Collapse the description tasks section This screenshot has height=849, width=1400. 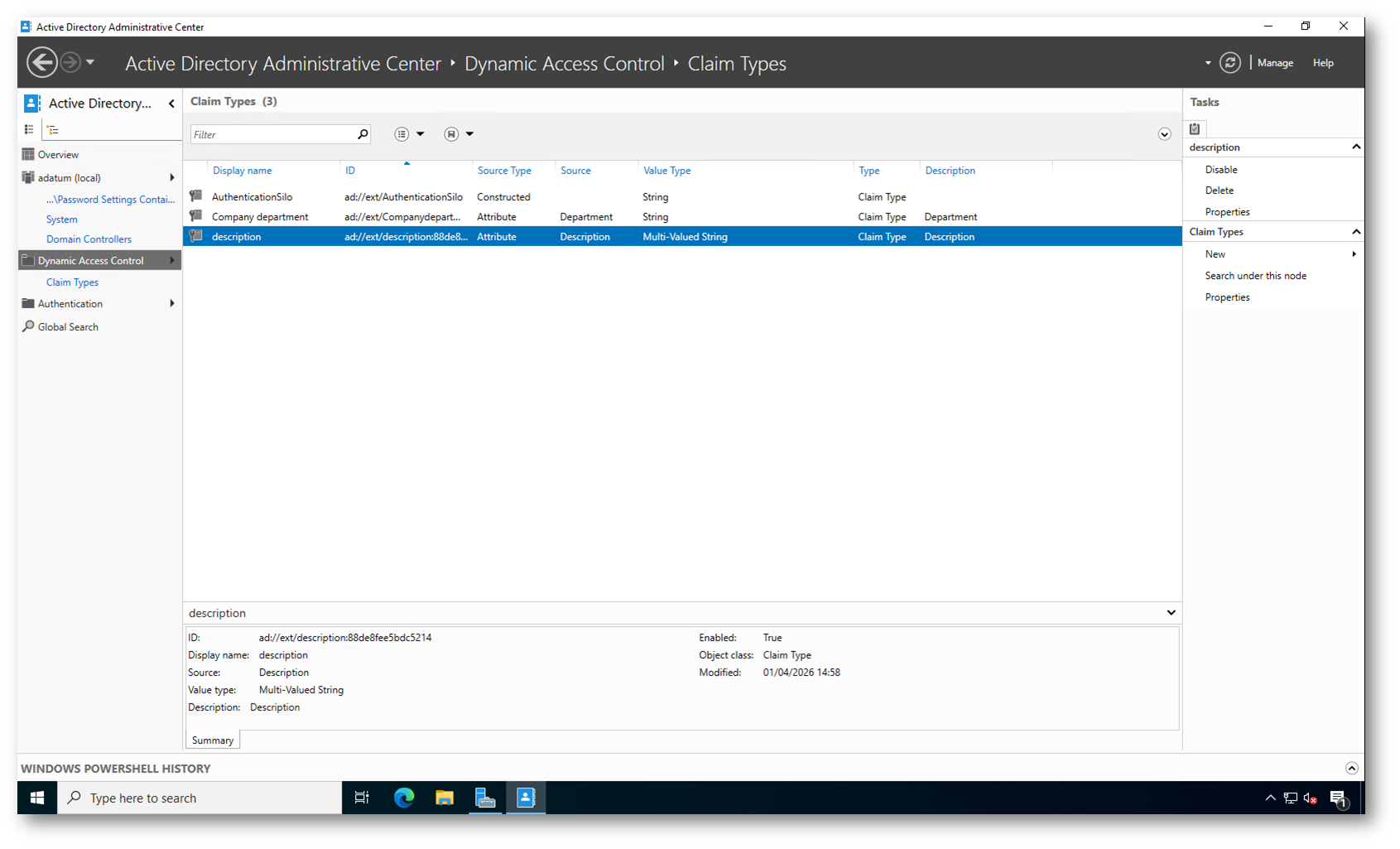pyautogui.click(x=1355, y=147)
